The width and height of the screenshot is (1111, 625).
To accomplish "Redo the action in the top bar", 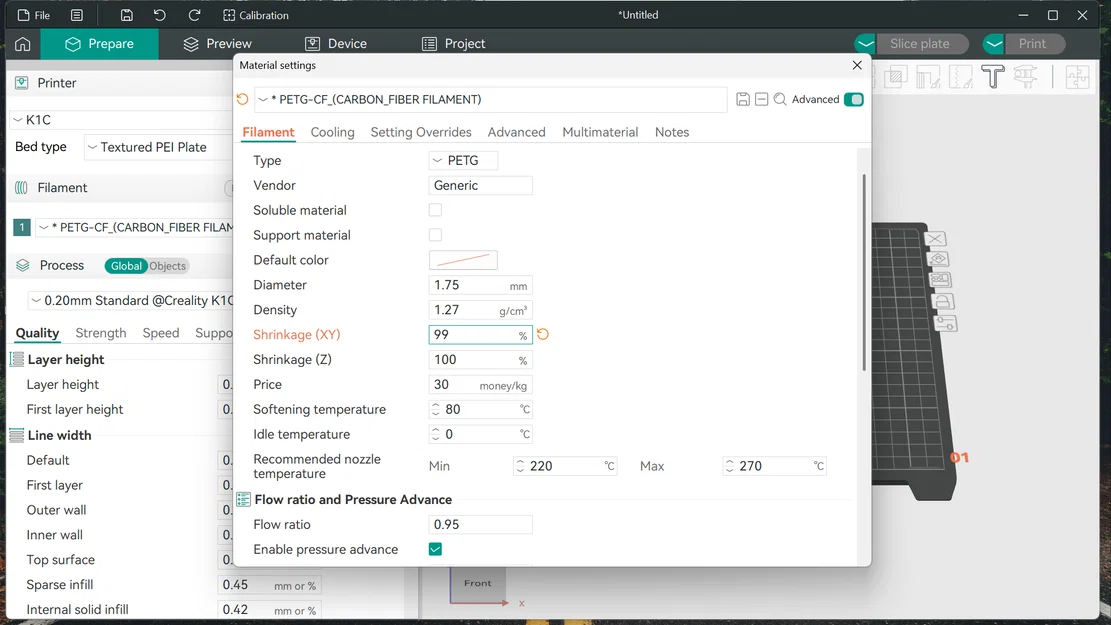I will point(194,15).
